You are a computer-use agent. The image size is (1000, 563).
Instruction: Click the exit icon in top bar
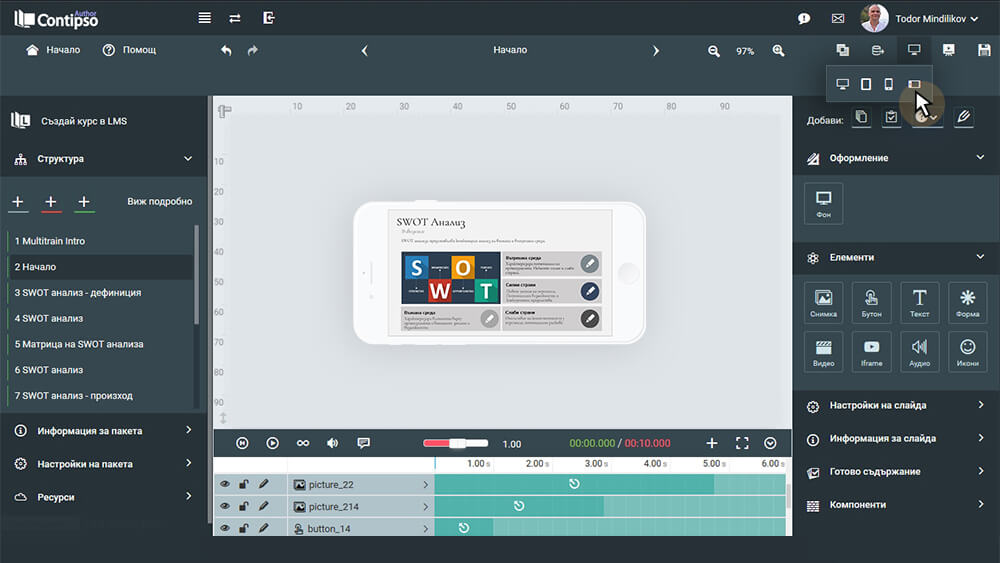tap(268, 18)
